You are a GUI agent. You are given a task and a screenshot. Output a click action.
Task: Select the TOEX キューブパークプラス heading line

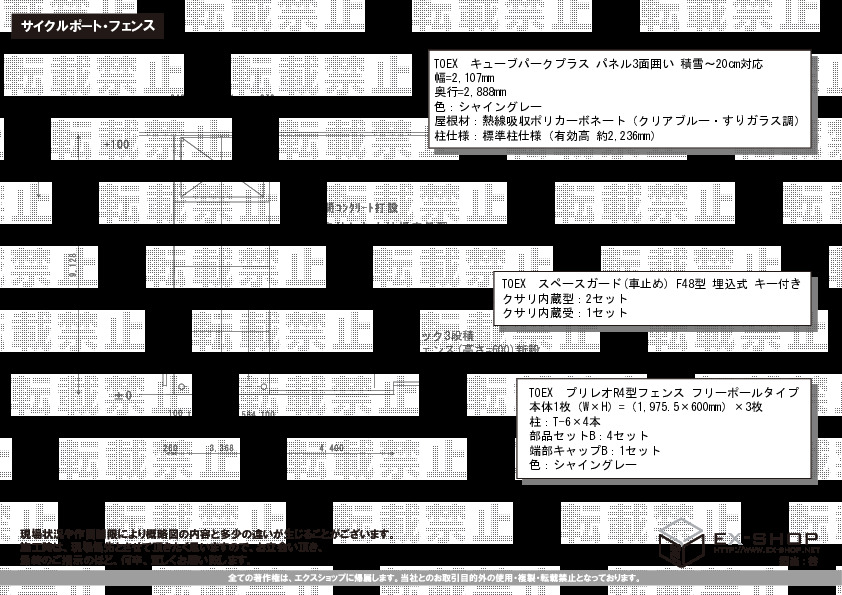[598, 64]
